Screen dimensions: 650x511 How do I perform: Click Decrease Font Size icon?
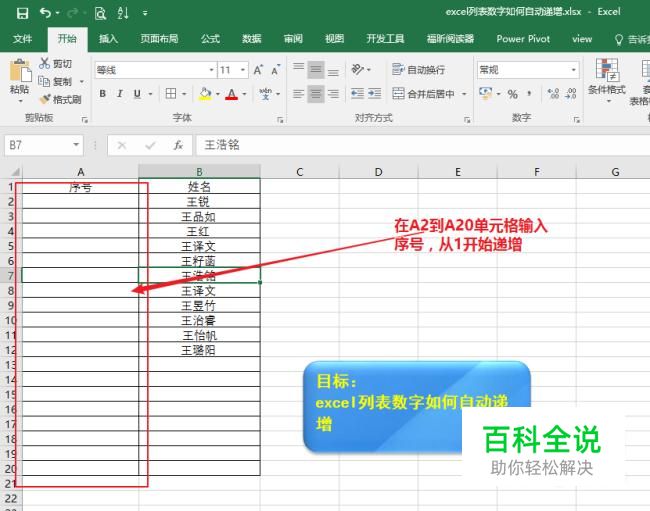pos(276,70)
